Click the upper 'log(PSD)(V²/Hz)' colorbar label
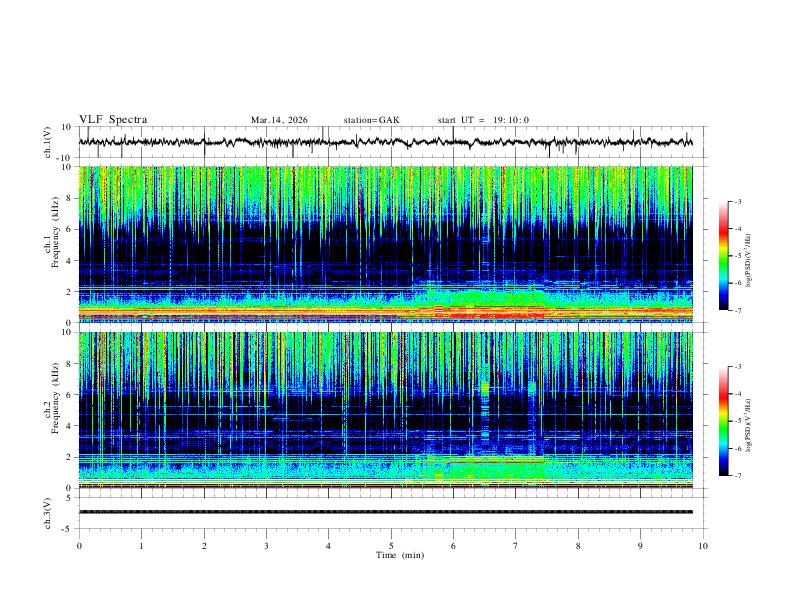Viewport: 792px width, 612px height. (748, 261)
